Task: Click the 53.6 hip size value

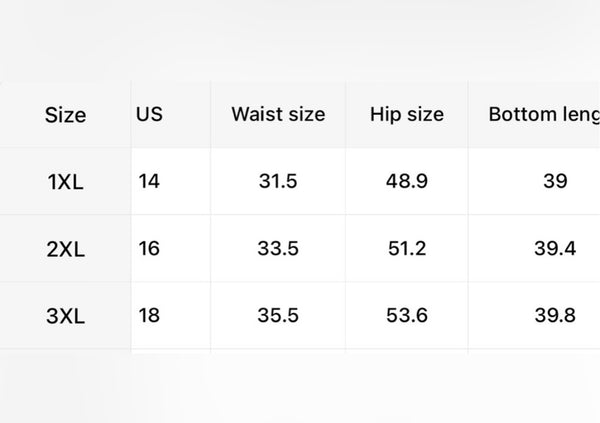Action: (407, 315)
